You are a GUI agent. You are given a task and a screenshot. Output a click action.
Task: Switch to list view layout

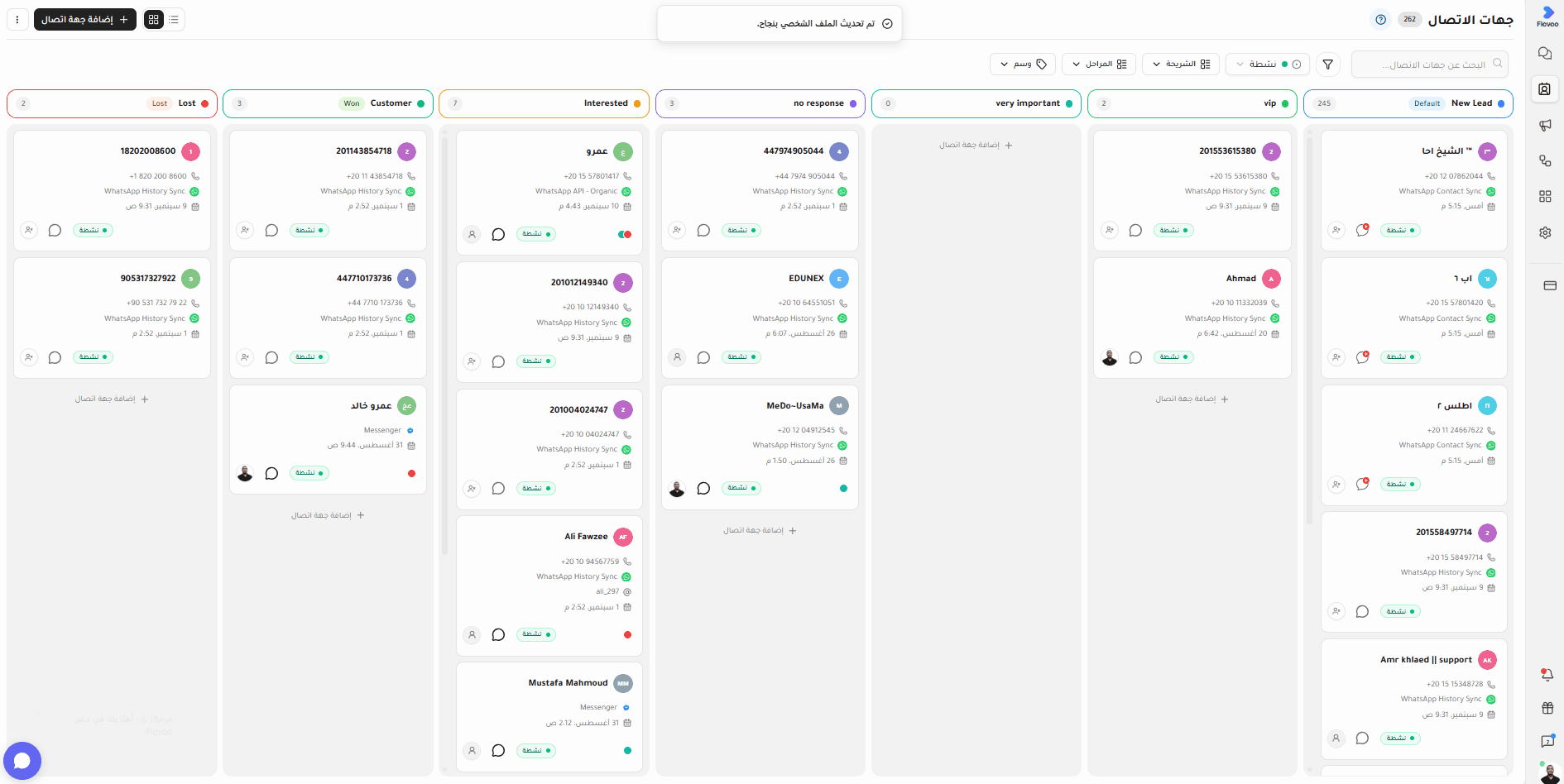point(174,19)
